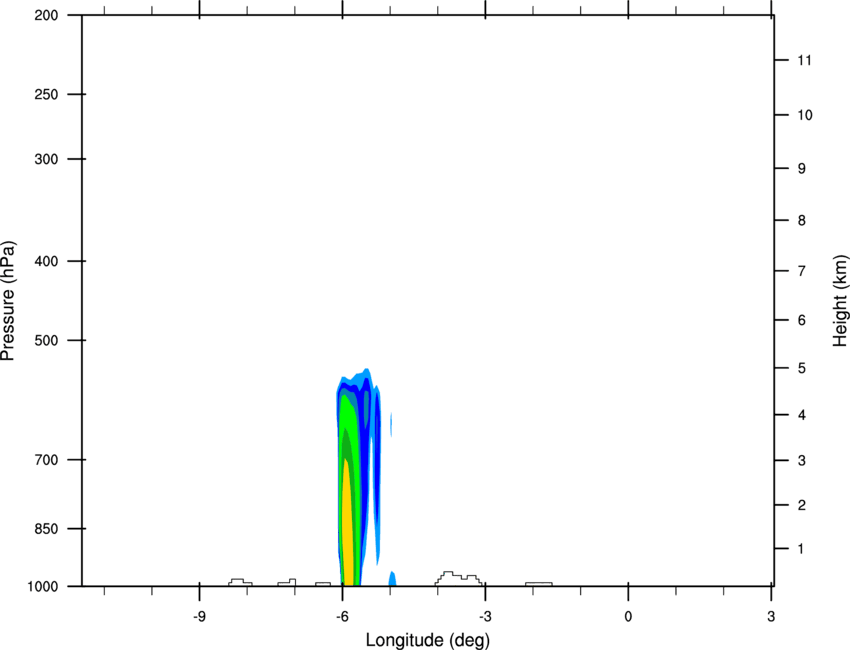Click the 300 pressure tick label
This screenshot has width=850, height=650.
pos(46,159)
